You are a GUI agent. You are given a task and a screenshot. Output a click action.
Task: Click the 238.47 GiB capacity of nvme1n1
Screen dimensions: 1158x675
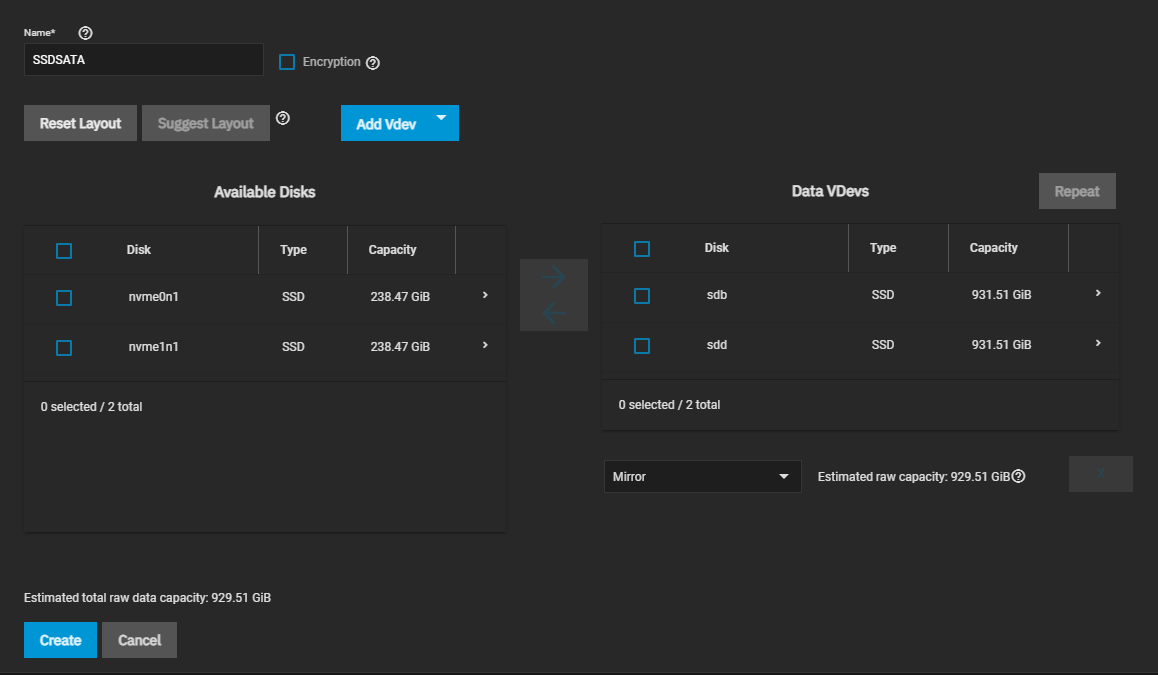400,346
